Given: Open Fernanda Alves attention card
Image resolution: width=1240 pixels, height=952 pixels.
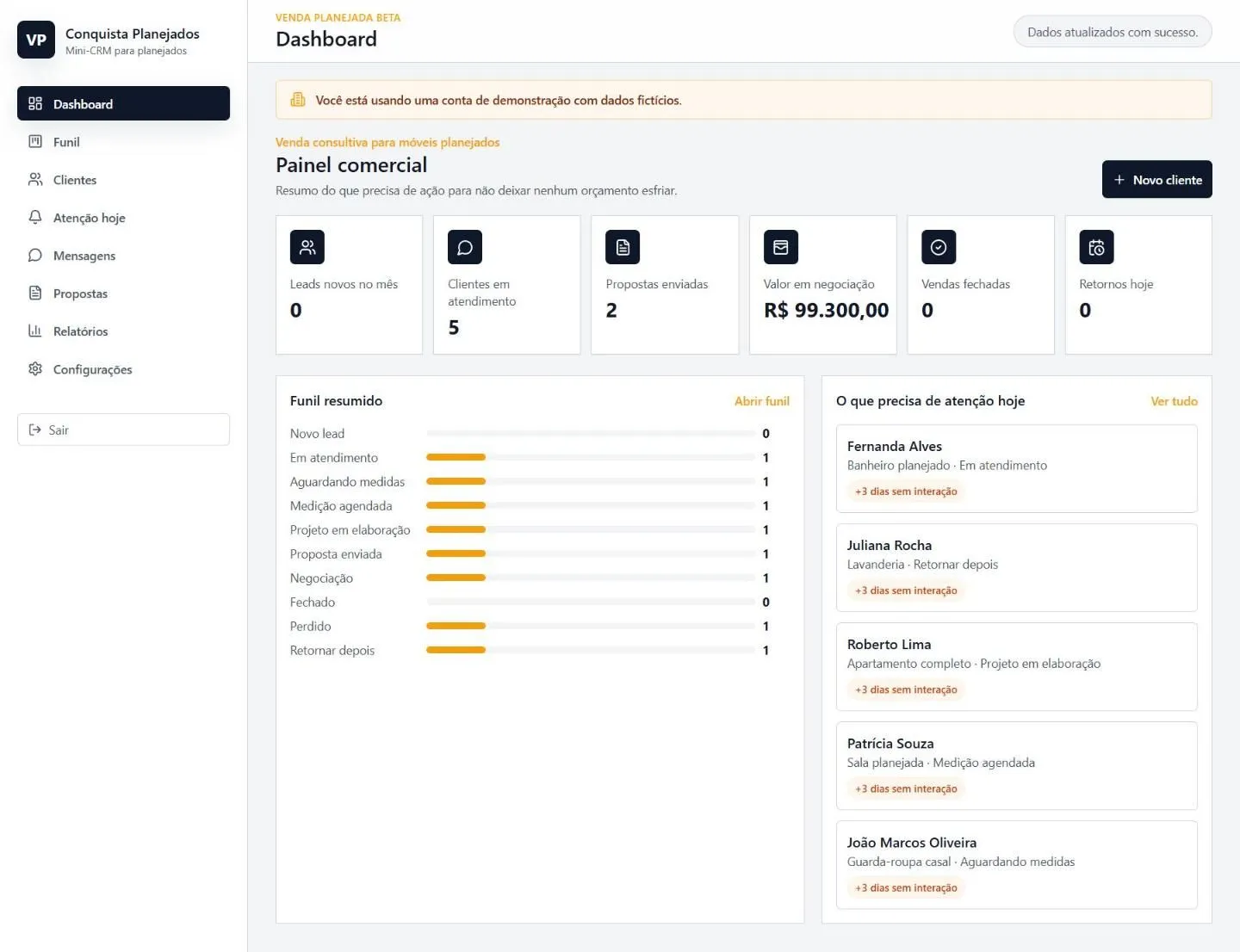Looking at the screenshot, I should click(1016, 468).
